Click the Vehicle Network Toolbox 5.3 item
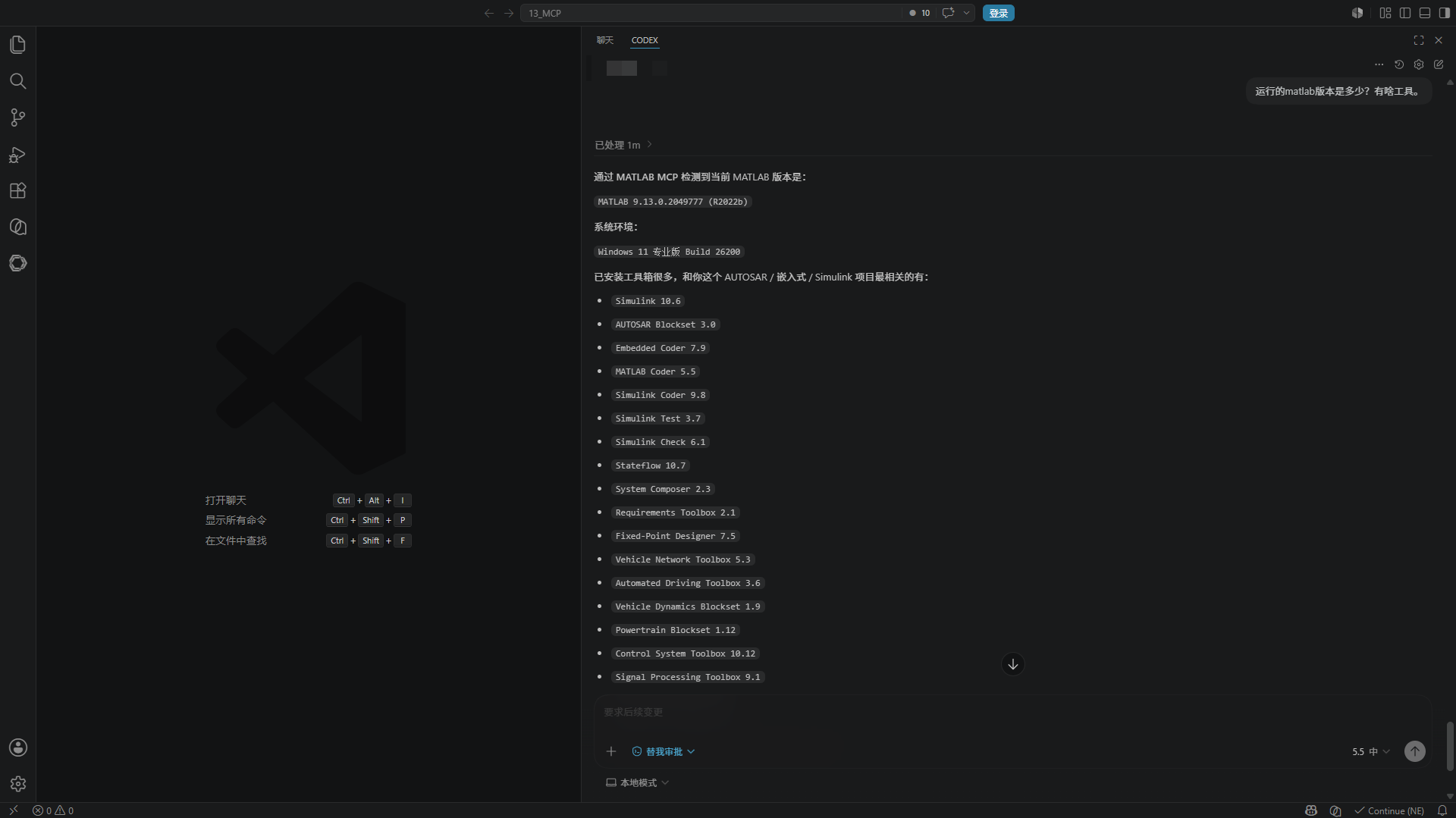This screenshot has width=1456, height=818. [x=682, y=559]
